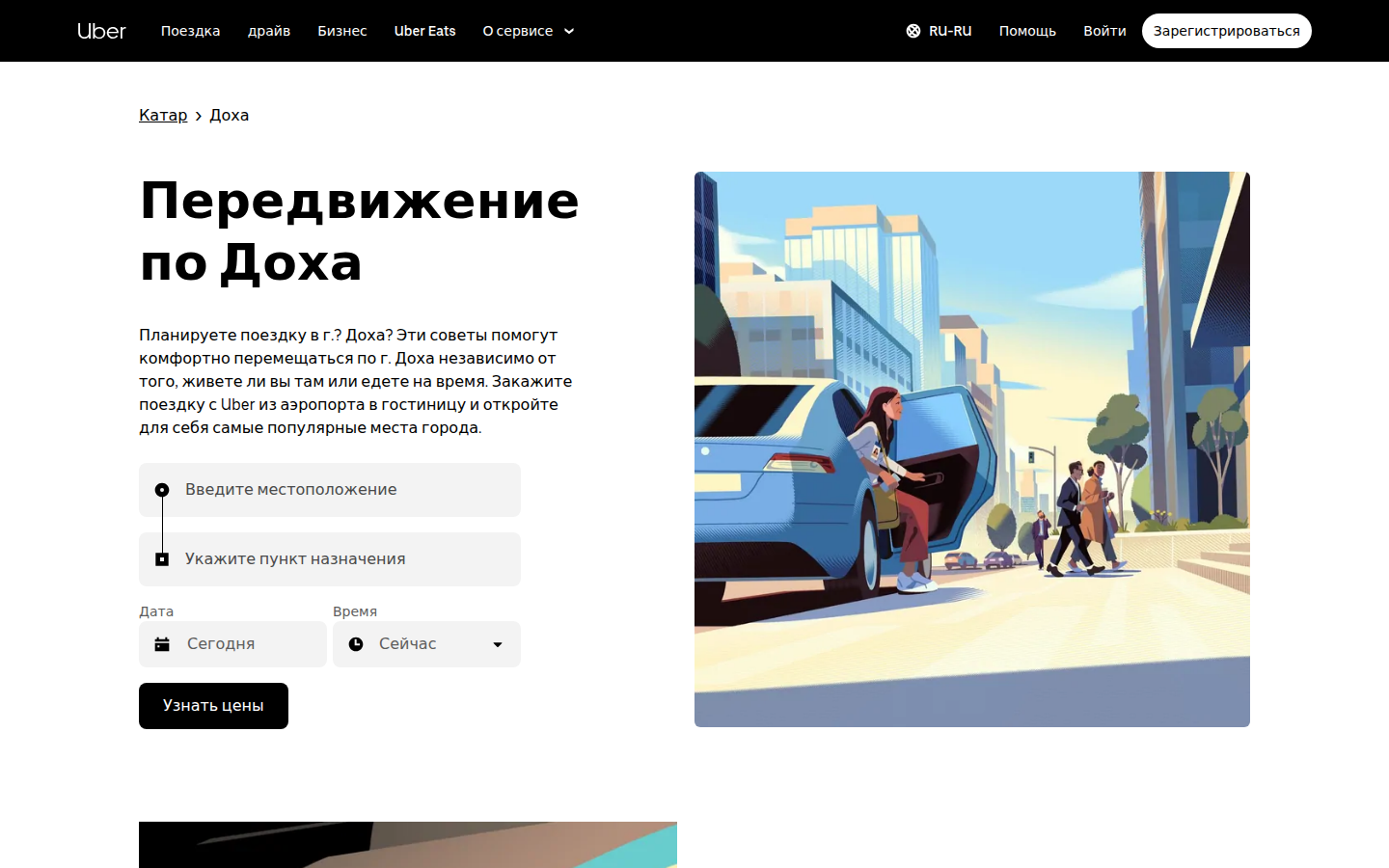Click the Uber logo in header
The image size is (1389, 868).
pyautogui.click(x=101, y=31)
